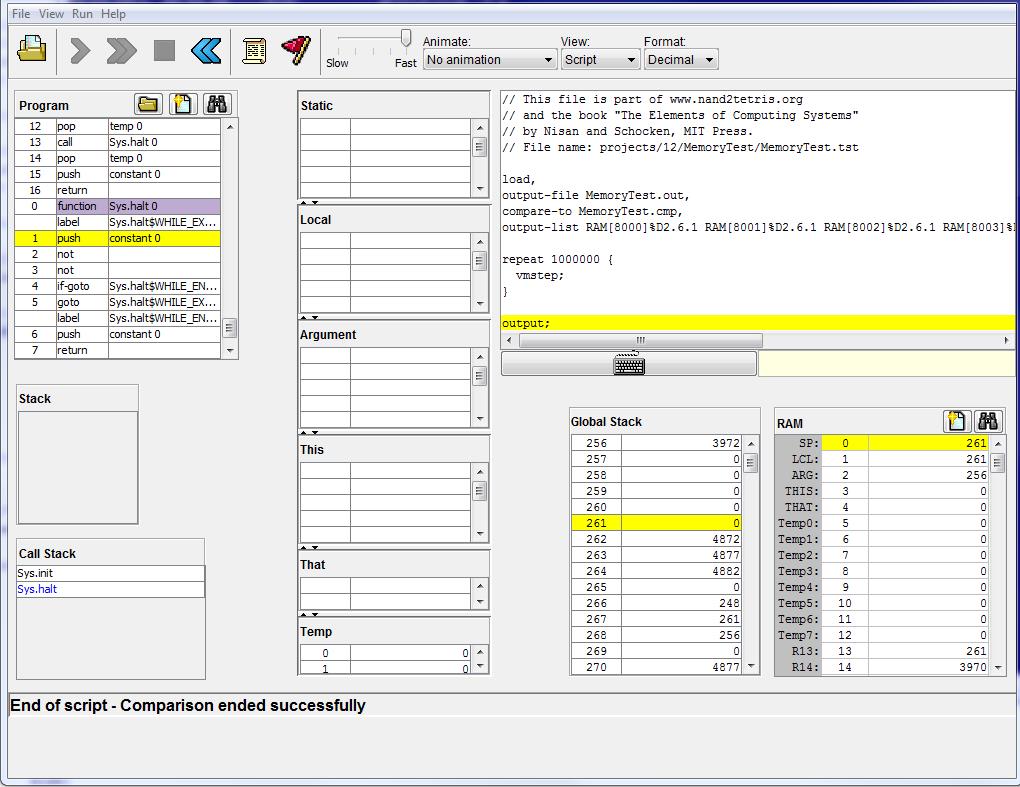Click the blue rewind reset button
The width and height of the screenshot is (1020, 787).
point(206,50)
